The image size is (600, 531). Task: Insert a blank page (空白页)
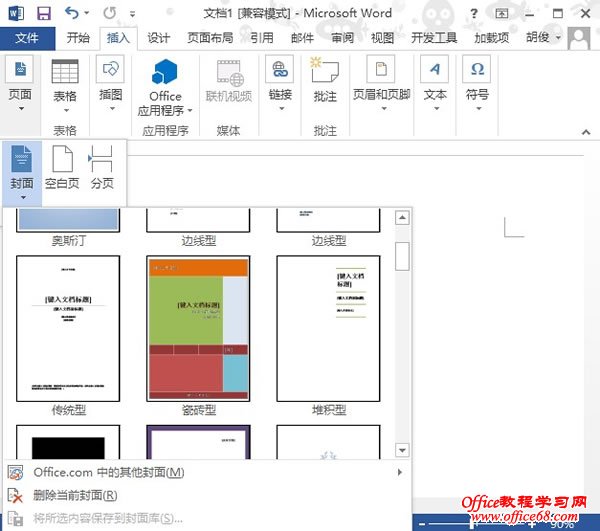[x=62, y=166]
